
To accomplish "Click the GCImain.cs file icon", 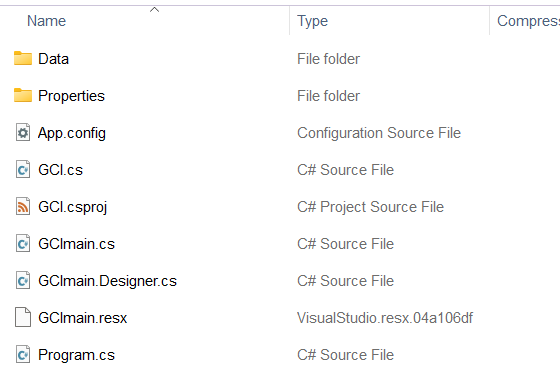I will (x=23, y=244).
